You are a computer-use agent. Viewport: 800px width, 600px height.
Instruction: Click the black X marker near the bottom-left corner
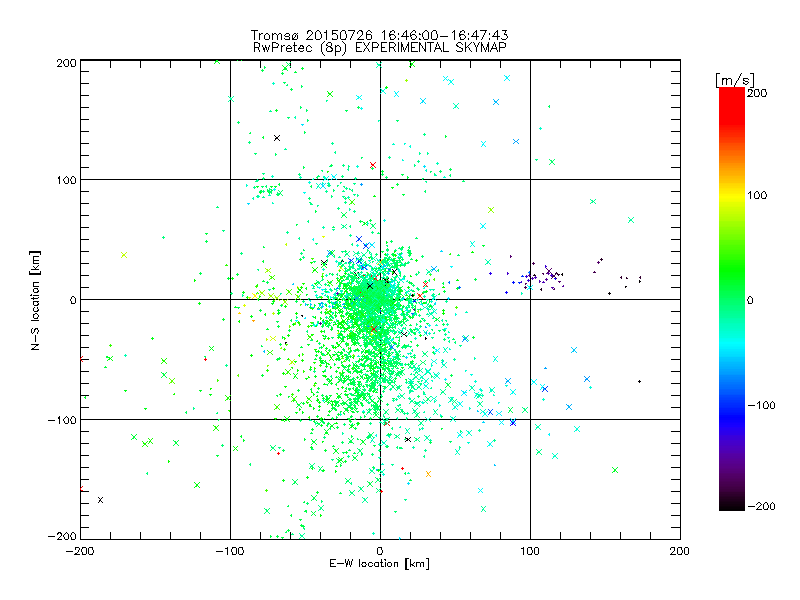point(101,500)
